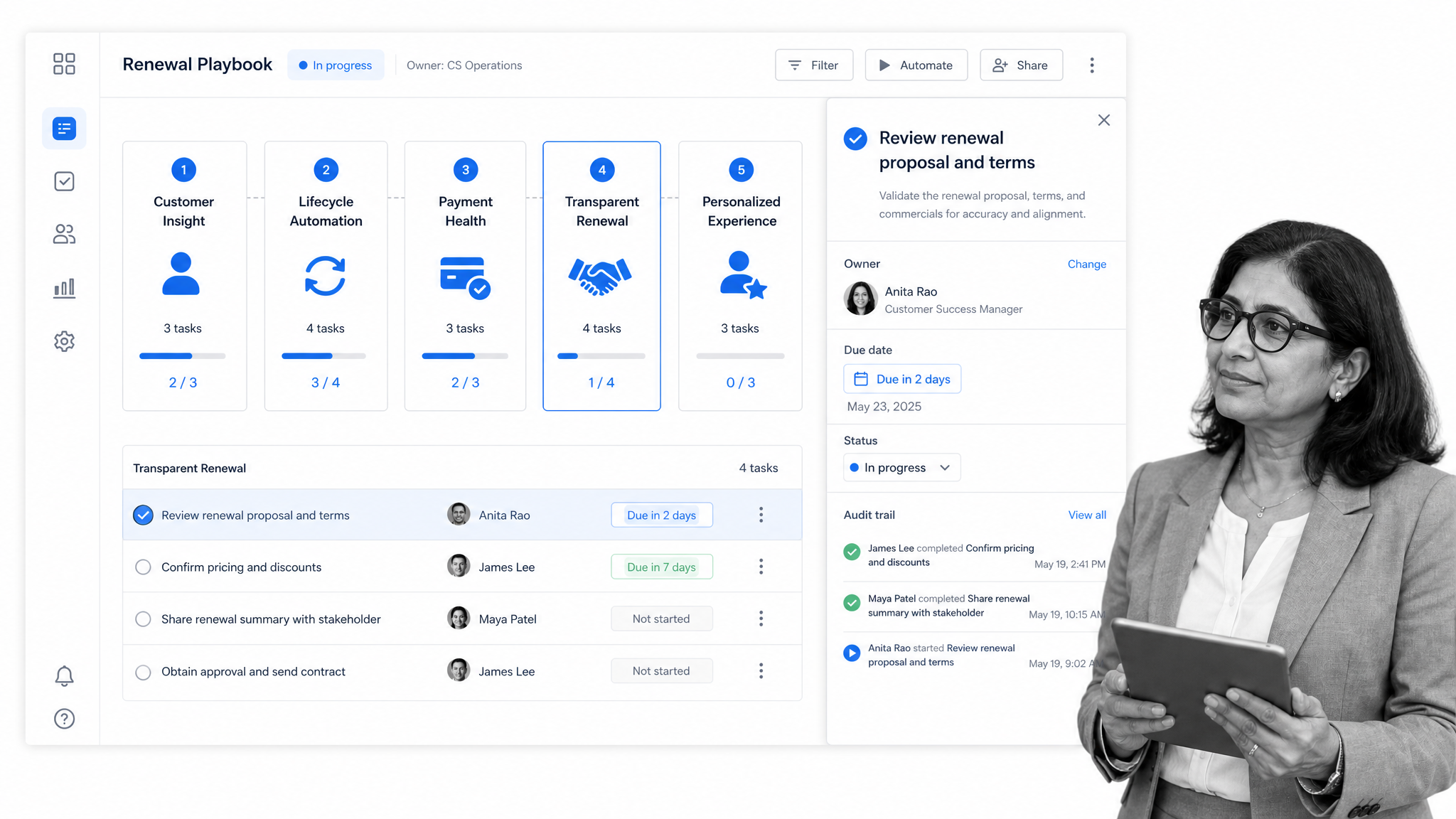The image size is (1456, 819).
Task: Click audit entry Maya Patel completed Share renewal
Action: [x=975, y=606]
